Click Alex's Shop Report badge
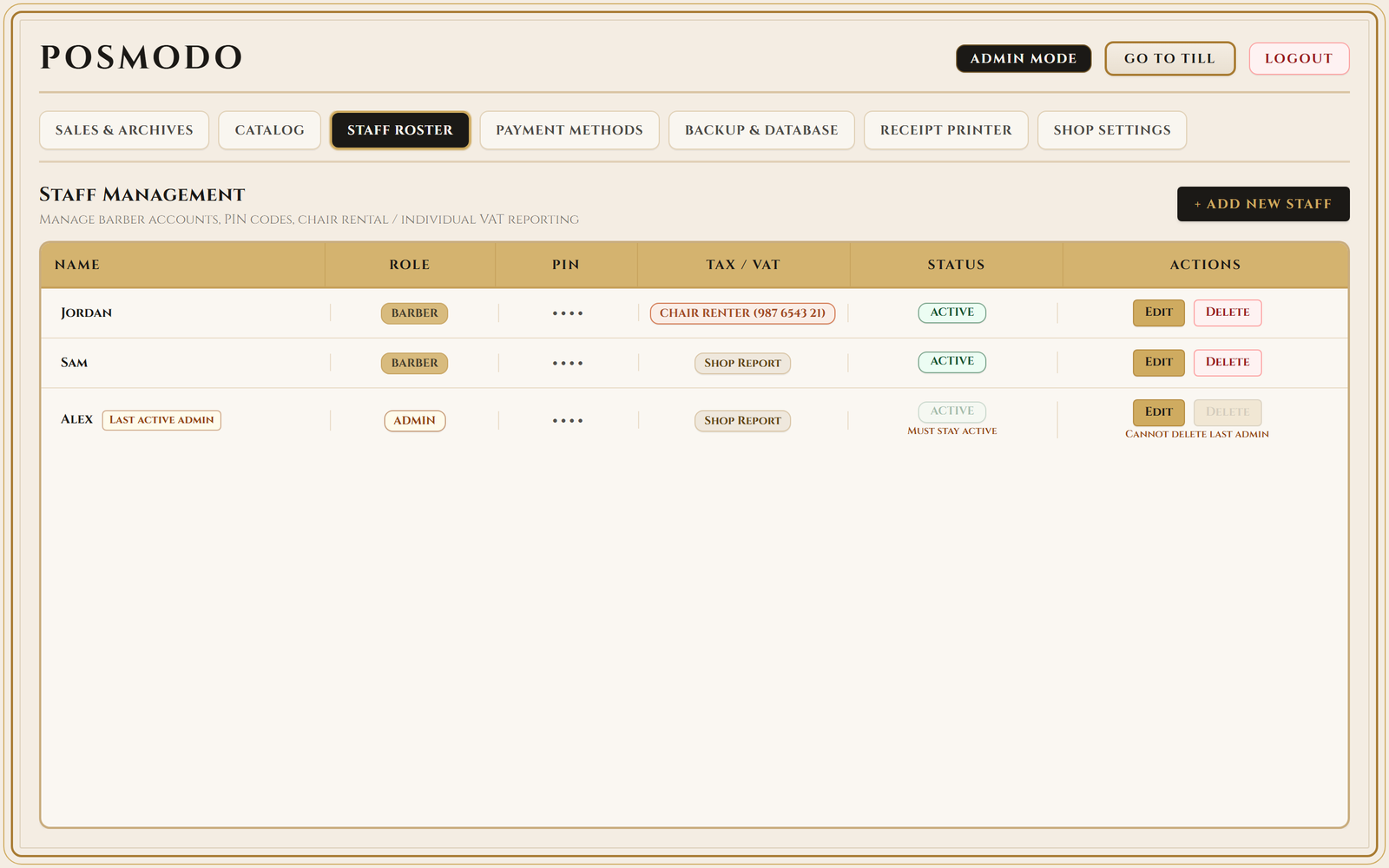The width and height of the screenshot is (1389, 868). [x=742, y=421]
